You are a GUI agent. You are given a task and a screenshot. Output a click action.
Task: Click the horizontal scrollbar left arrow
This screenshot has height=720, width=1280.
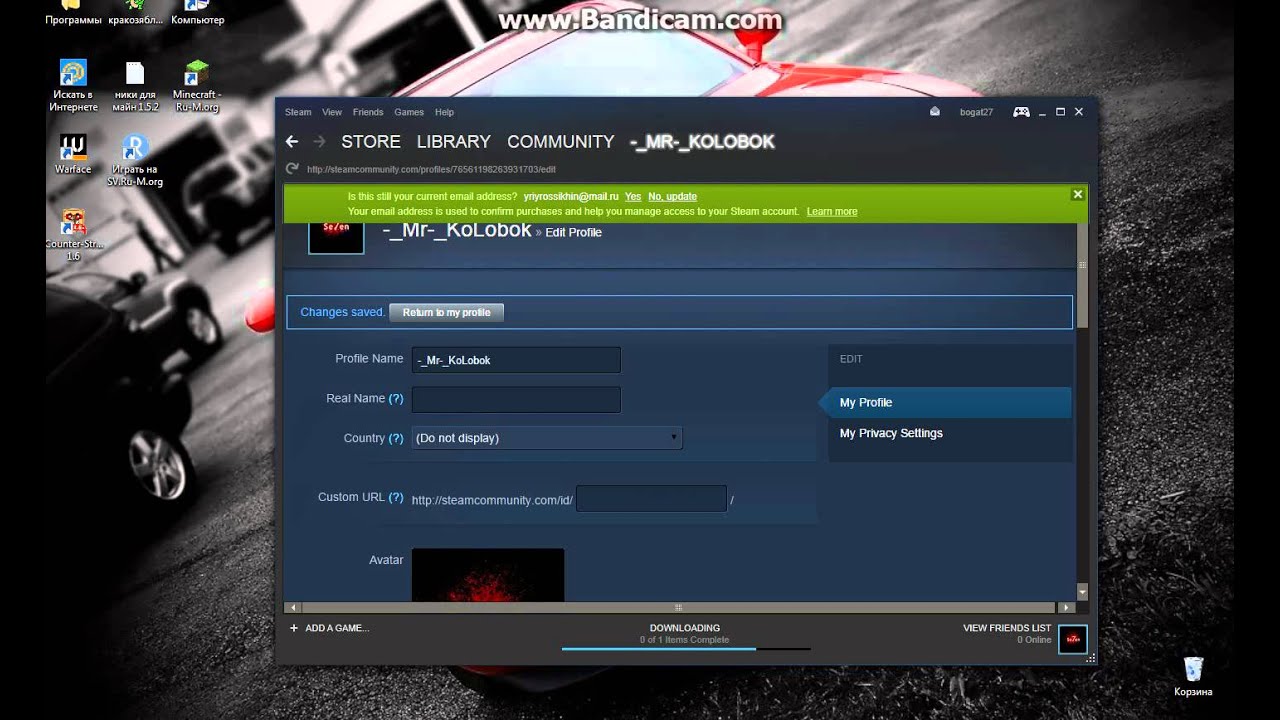[x=293, y=607]
